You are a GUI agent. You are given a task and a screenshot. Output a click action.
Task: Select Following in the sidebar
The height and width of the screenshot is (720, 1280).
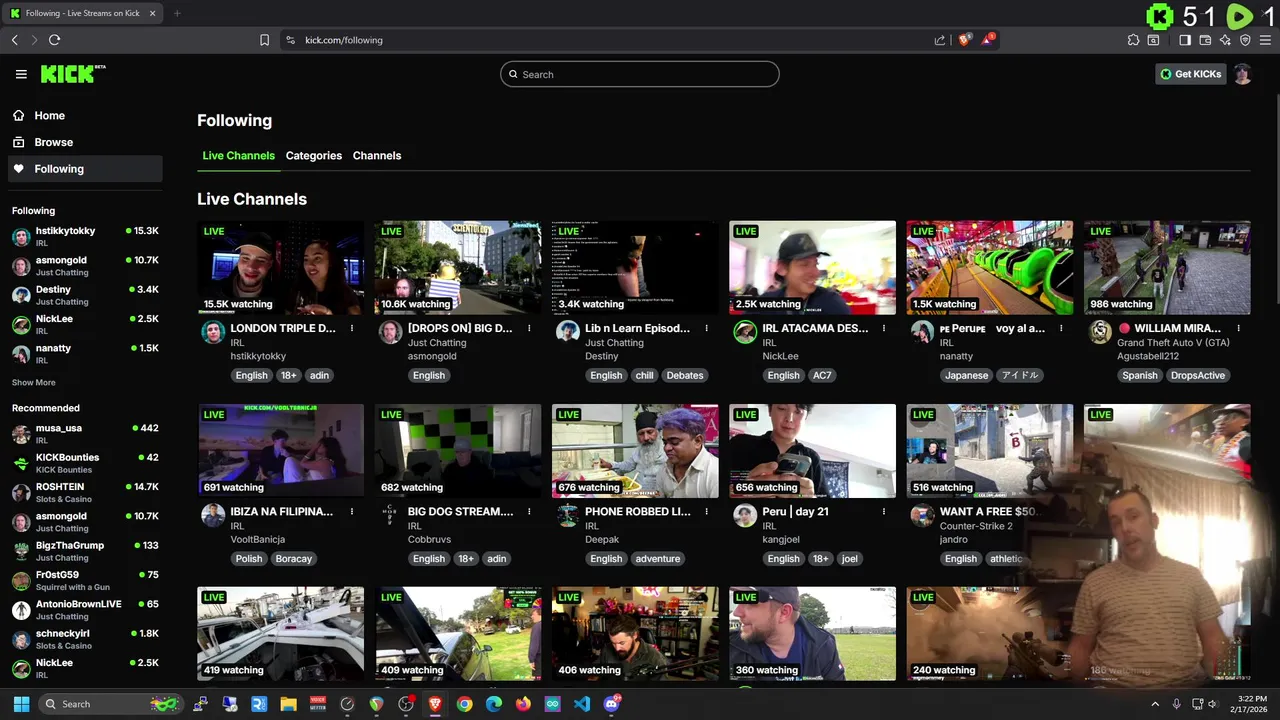85,169
